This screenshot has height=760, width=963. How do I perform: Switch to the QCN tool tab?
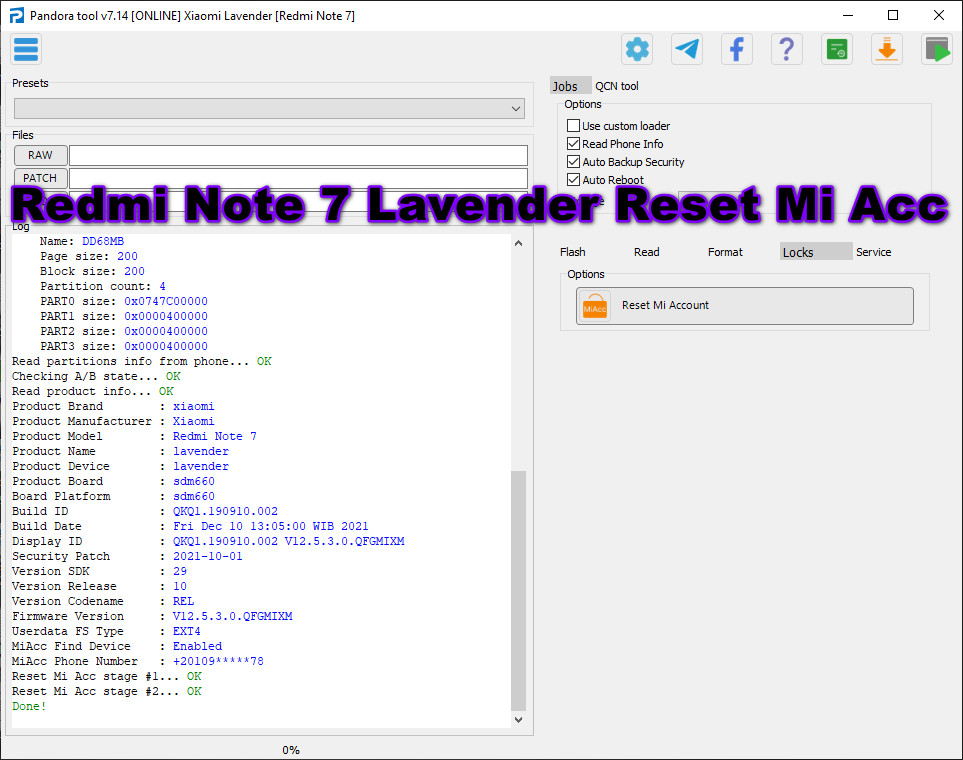617,86
